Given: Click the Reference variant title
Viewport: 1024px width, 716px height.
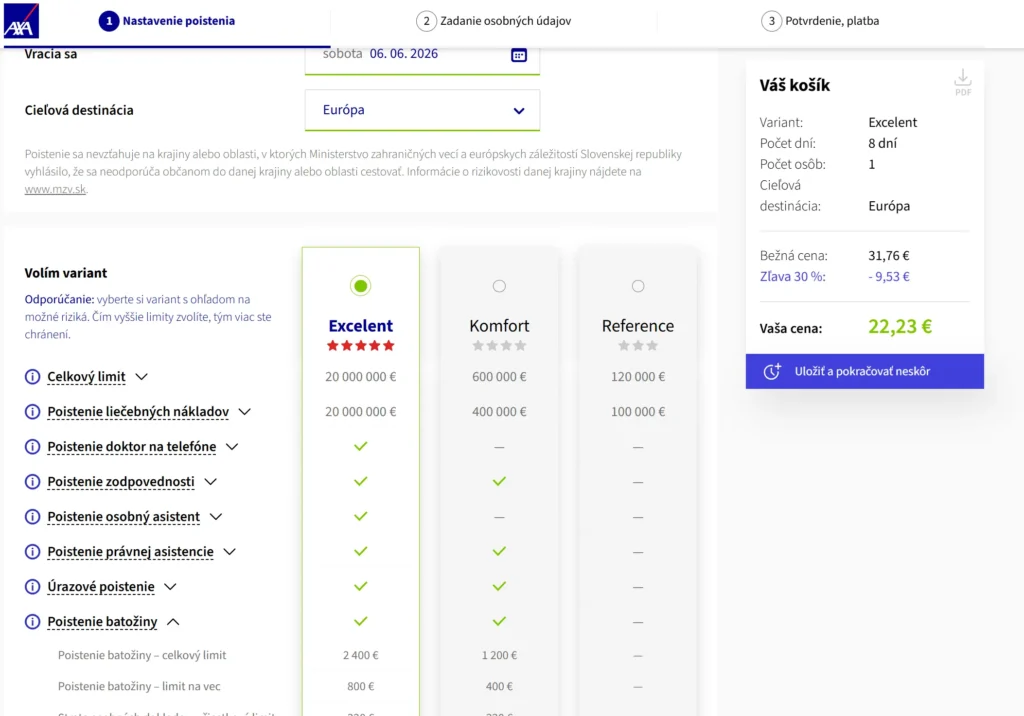Looking at the screenshot, I should [638, 325].
